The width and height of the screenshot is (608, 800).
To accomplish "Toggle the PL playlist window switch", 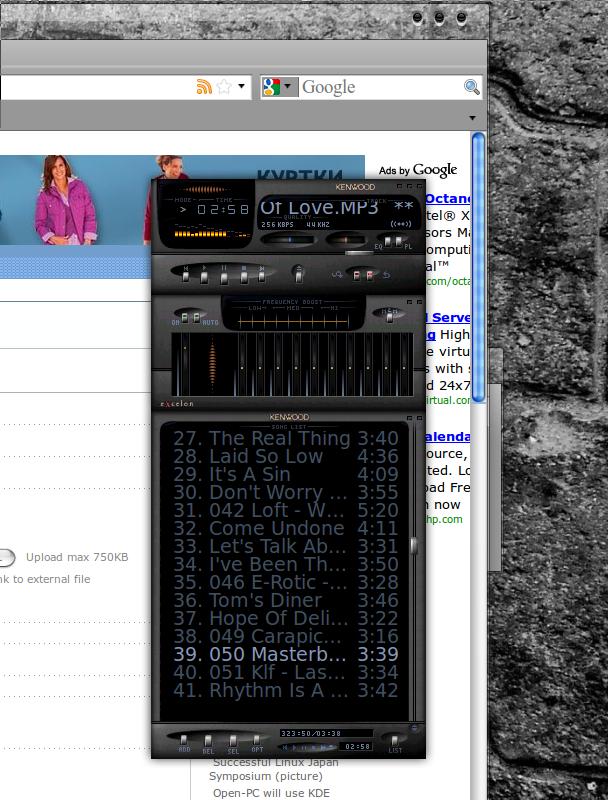I will pyautogui.click(x=399, y=241).
